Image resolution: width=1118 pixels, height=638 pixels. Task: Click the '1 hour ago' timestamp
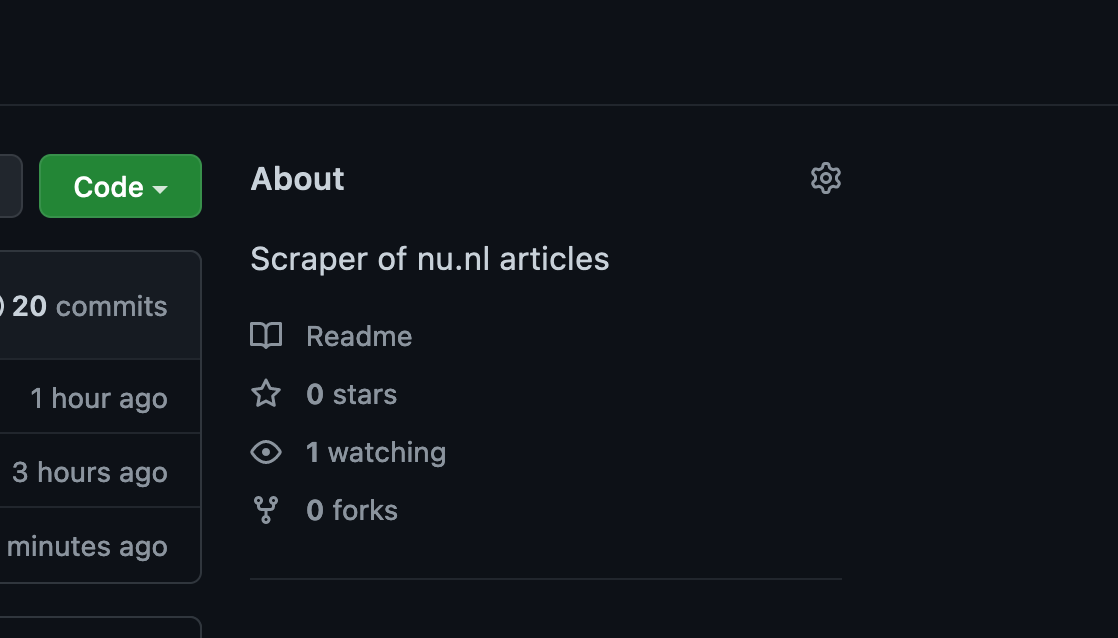coord(98,398)
